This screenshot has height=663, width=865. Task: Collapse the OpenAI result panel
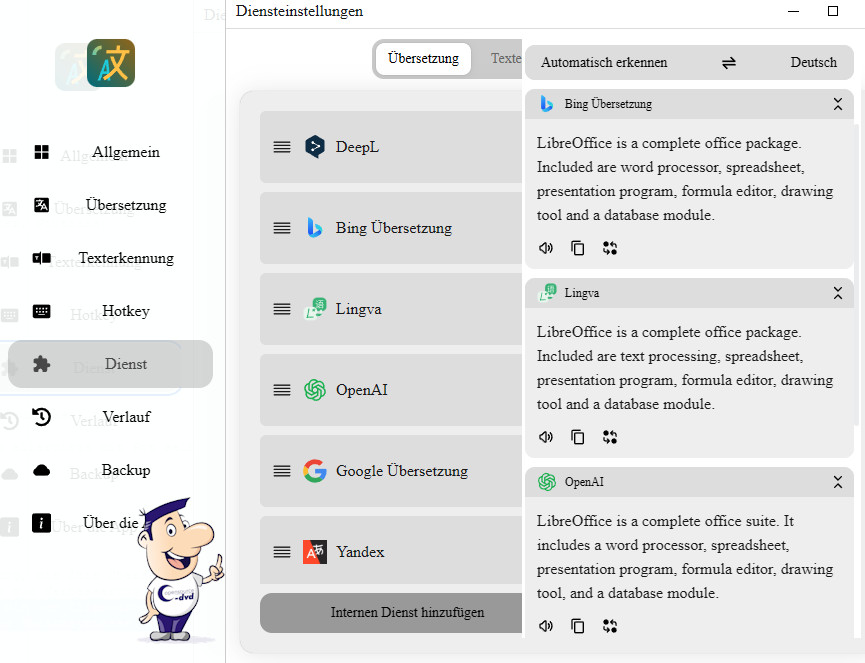tap(838, 482)
